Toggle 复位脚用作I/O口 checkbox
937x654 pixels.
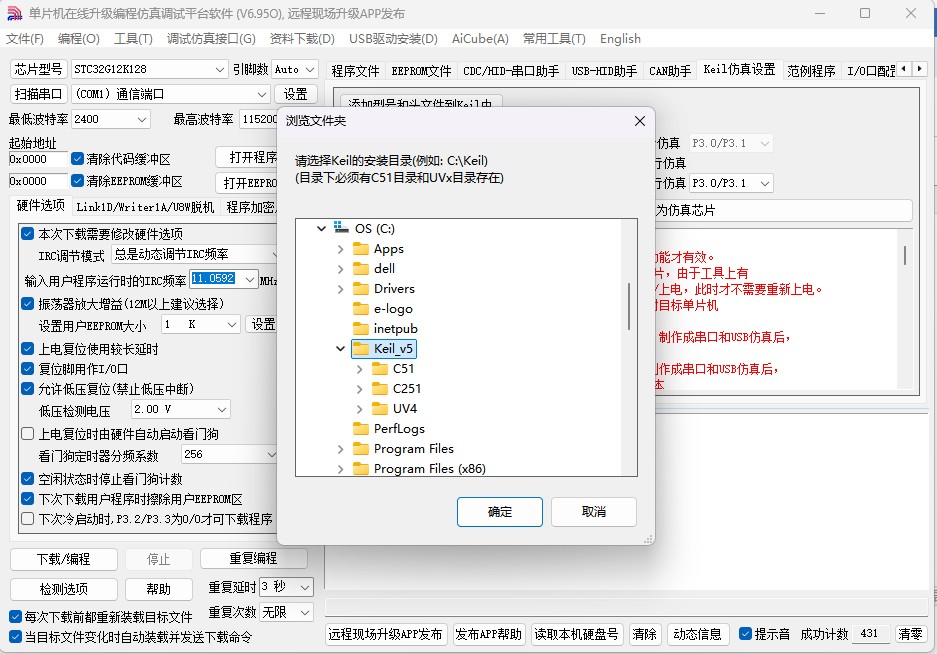pyautogui.click(x=27, y=368)
